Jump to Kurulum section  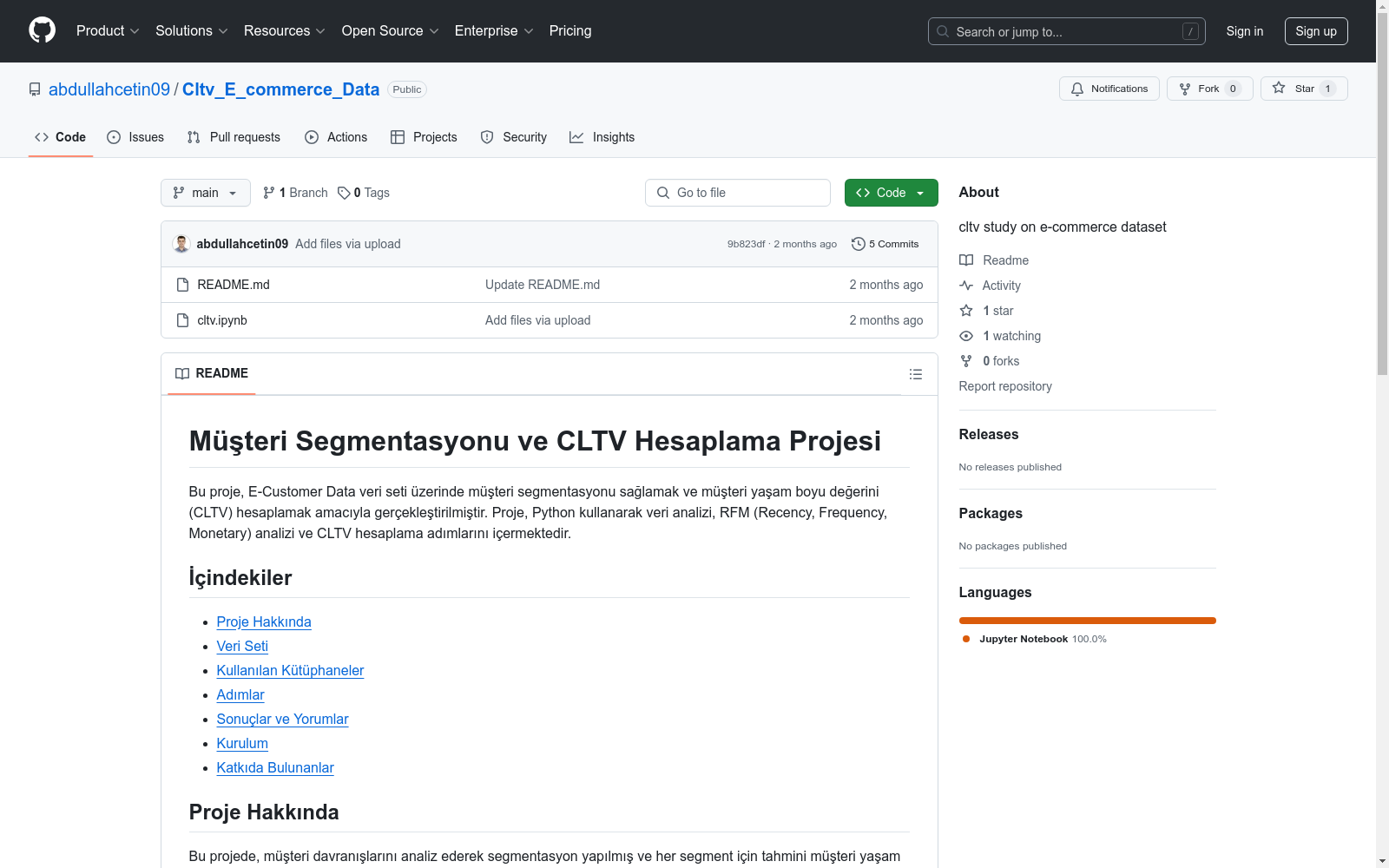(x=242, y=743)
